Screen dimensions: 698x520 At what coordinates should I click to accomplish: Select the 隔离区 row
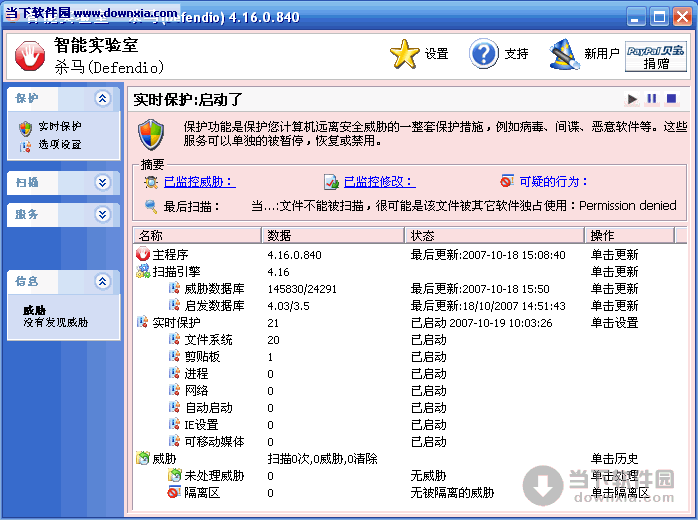point(410,493)
